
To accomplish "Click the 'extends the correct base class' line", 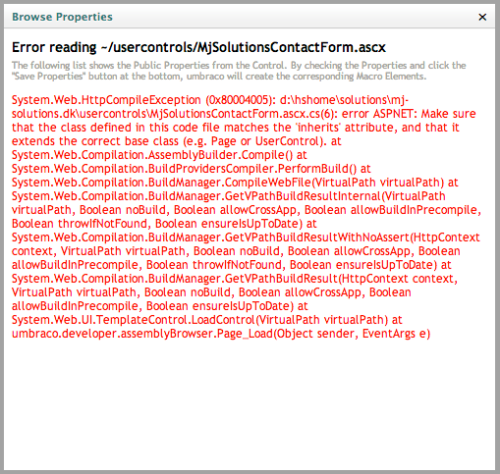I will 177,141.
